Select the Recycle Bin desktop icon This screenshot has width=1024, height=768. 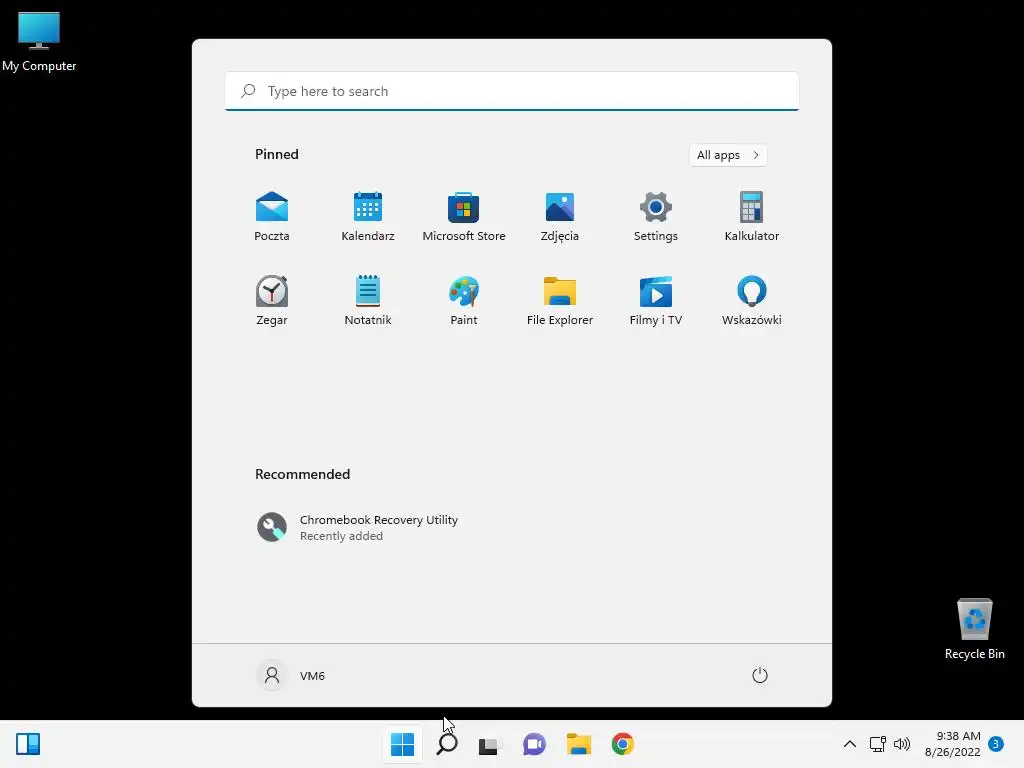coord(974,629)
